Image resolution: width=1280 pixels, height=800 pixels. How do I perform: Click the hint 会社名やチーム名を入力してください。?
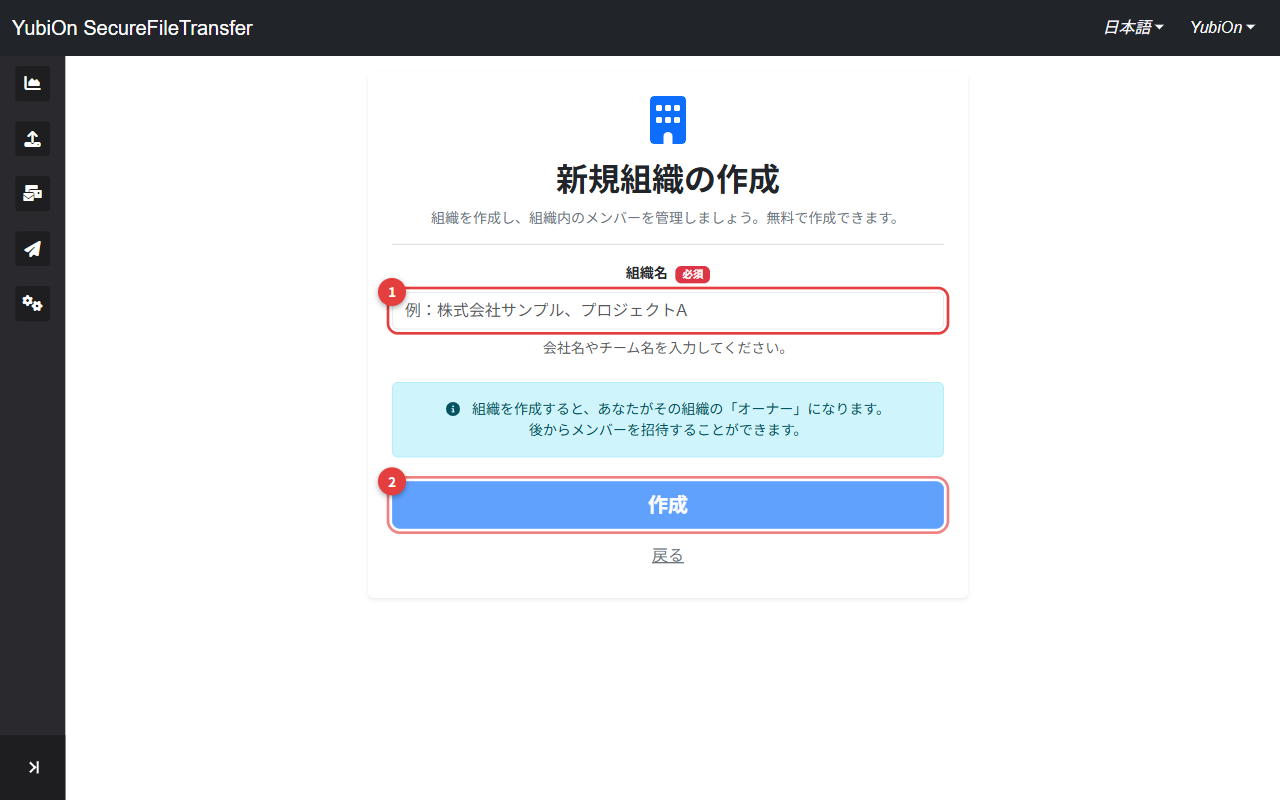point(668,349)
